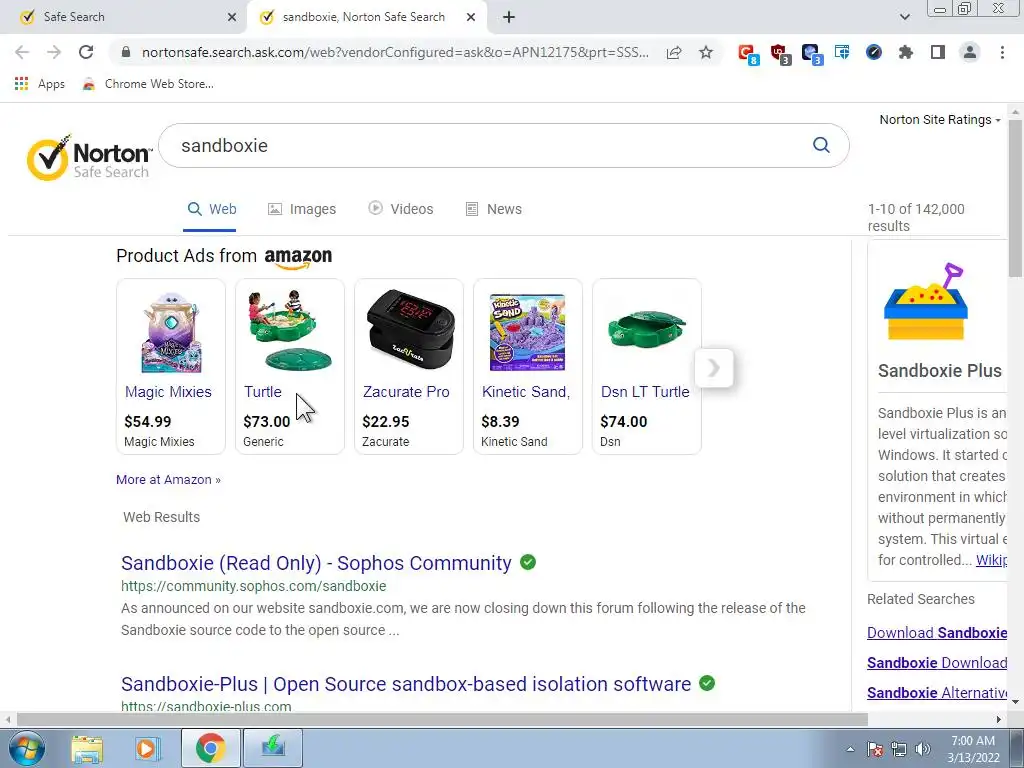The width and height of the screenshot is (1024, 768).
Task: Bookmark this page with the star icon
Action: [706, 52]
